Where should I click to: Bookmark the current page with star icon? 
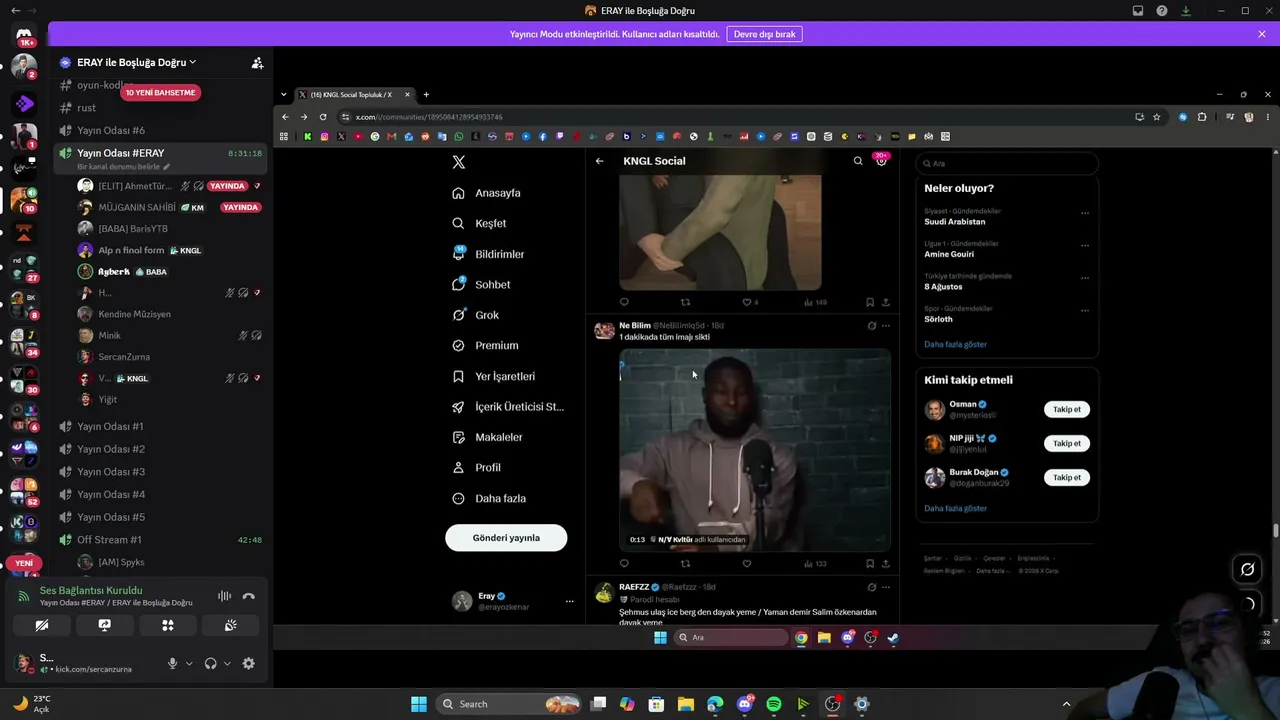coord(1157,117)
